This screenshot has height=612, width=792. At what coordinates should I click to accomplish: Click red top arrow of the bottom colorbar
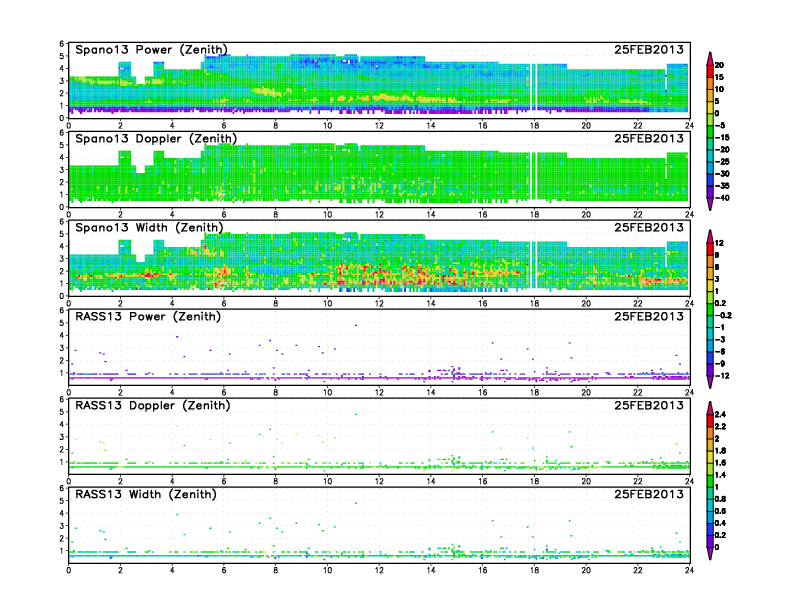click(x=709, y=406)
